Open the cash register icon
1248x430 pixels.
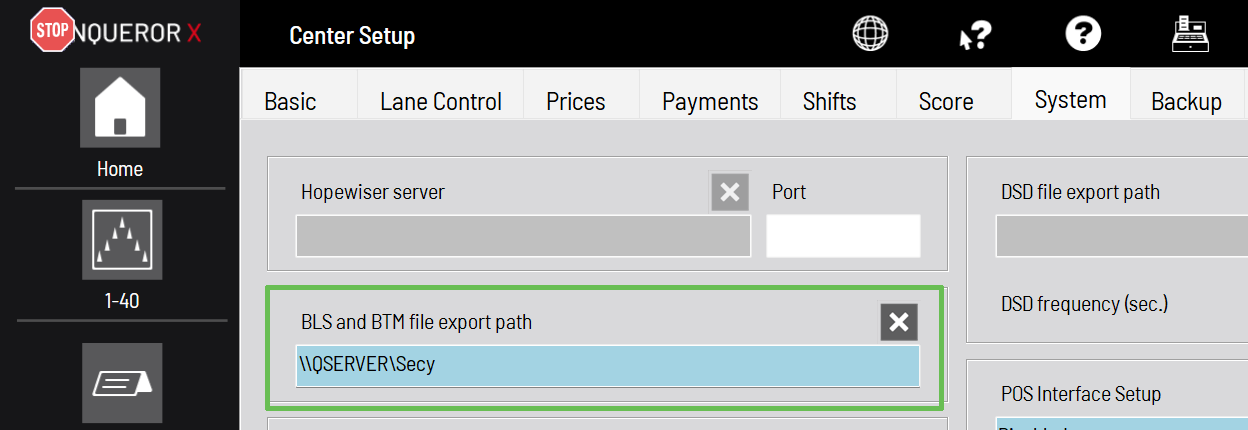pyautogui.click(x=1192, y=34)
